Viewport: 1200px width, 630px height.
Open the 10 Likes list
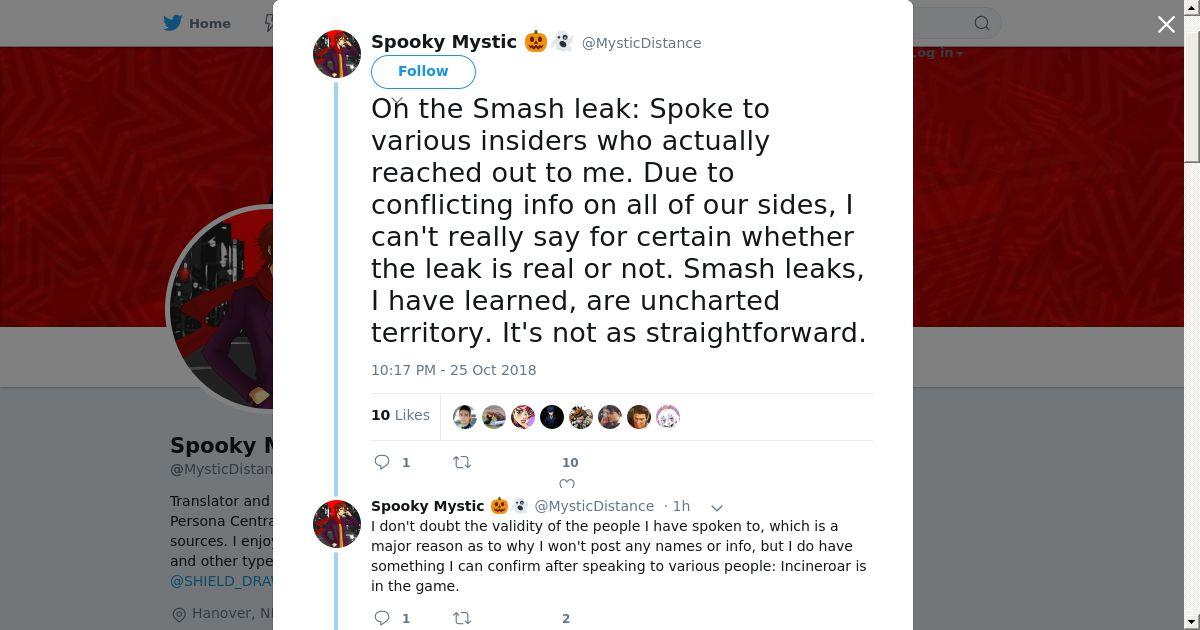point(400,415)
